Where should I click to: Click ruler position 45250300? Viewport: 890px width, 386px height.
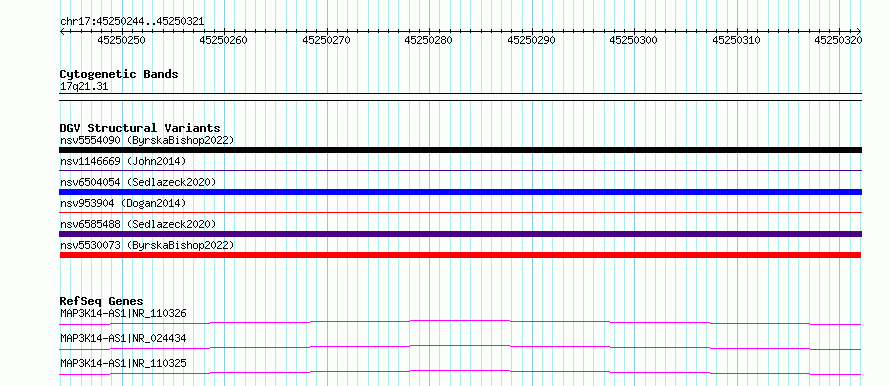coord(633,40)
